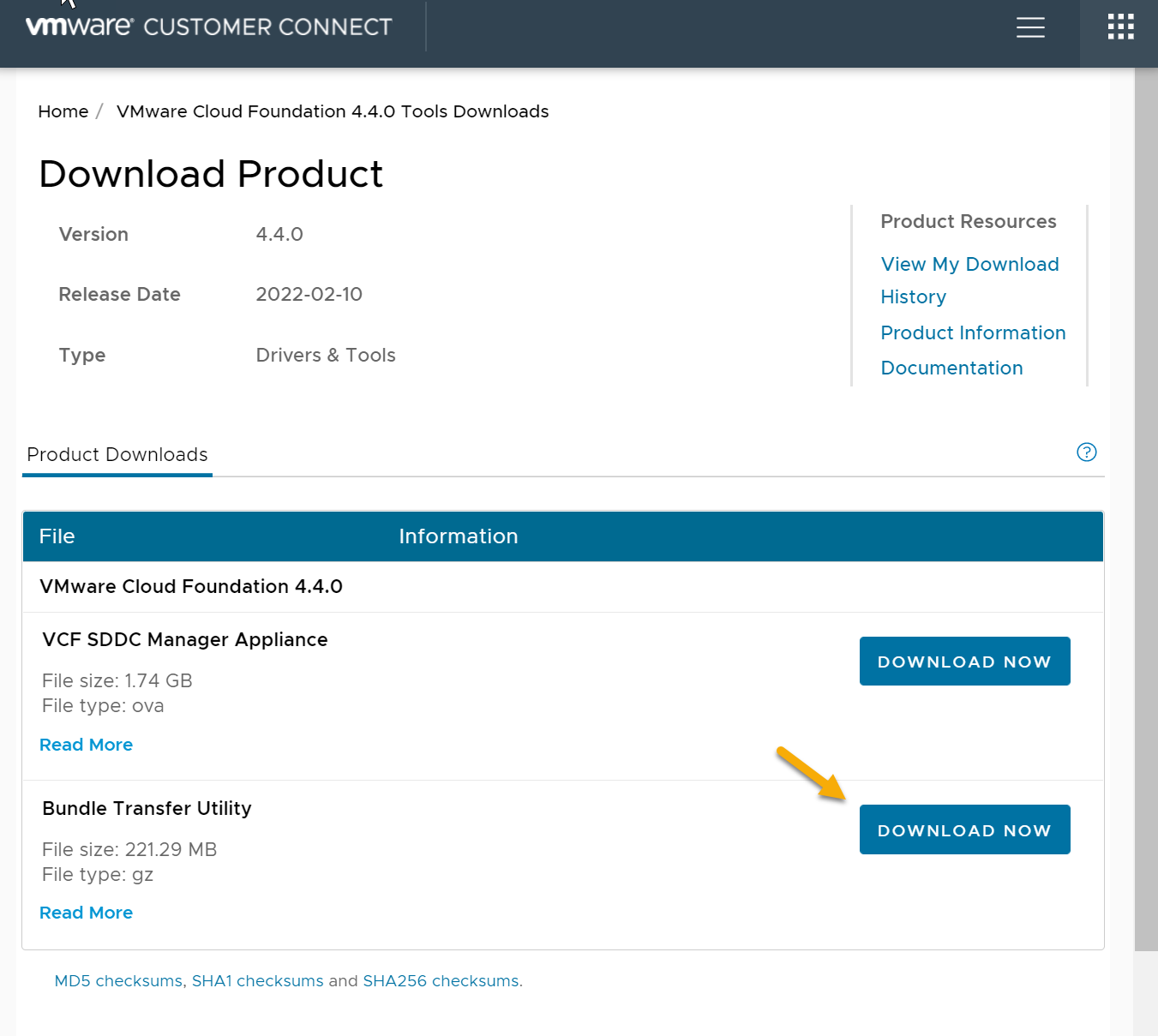
Task: Open the apps grid launcher
Action: pos(1120,27)
